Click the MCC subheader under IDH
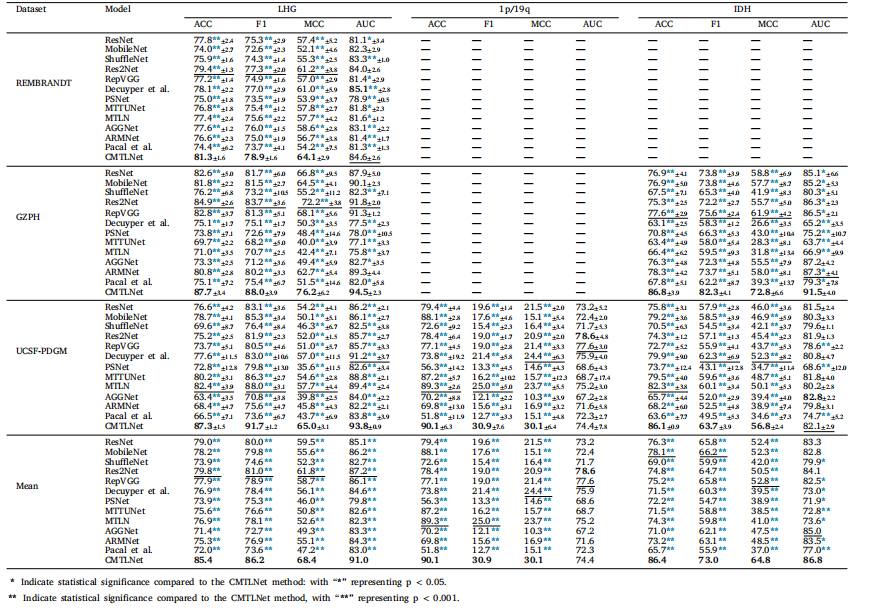This screenshot has height=612, width=869. point(768,24)
